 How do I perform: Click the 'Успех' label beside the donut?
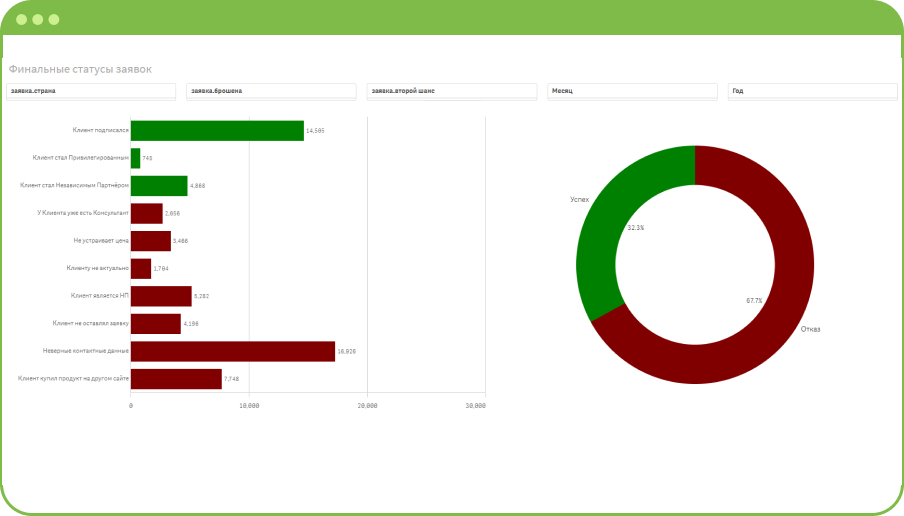580,200
